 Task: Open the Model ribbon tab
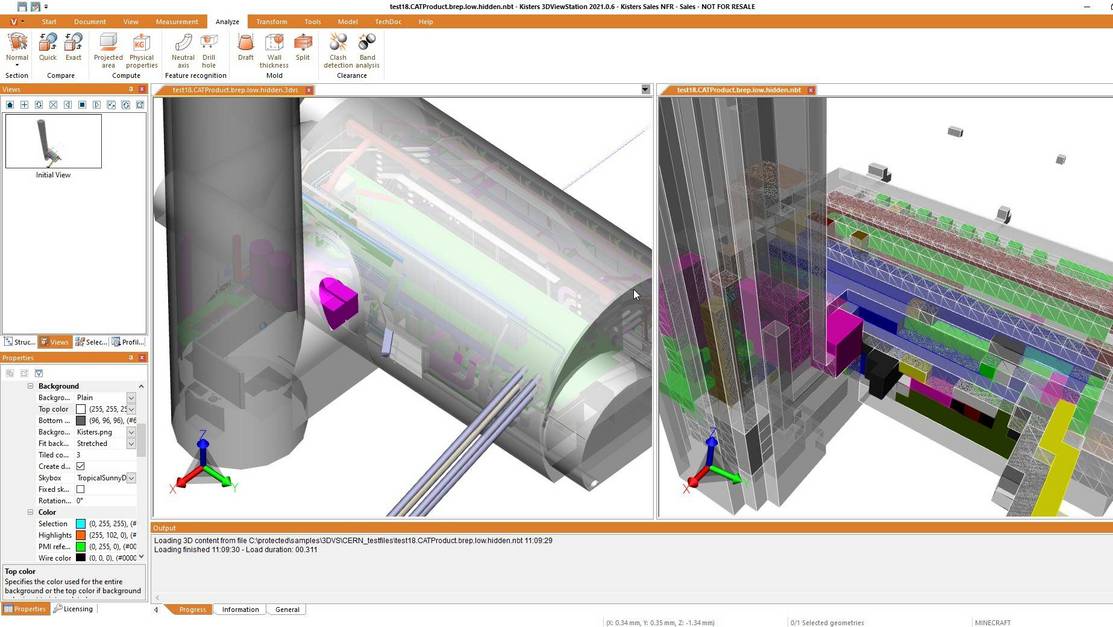click(x=348, y=22)
